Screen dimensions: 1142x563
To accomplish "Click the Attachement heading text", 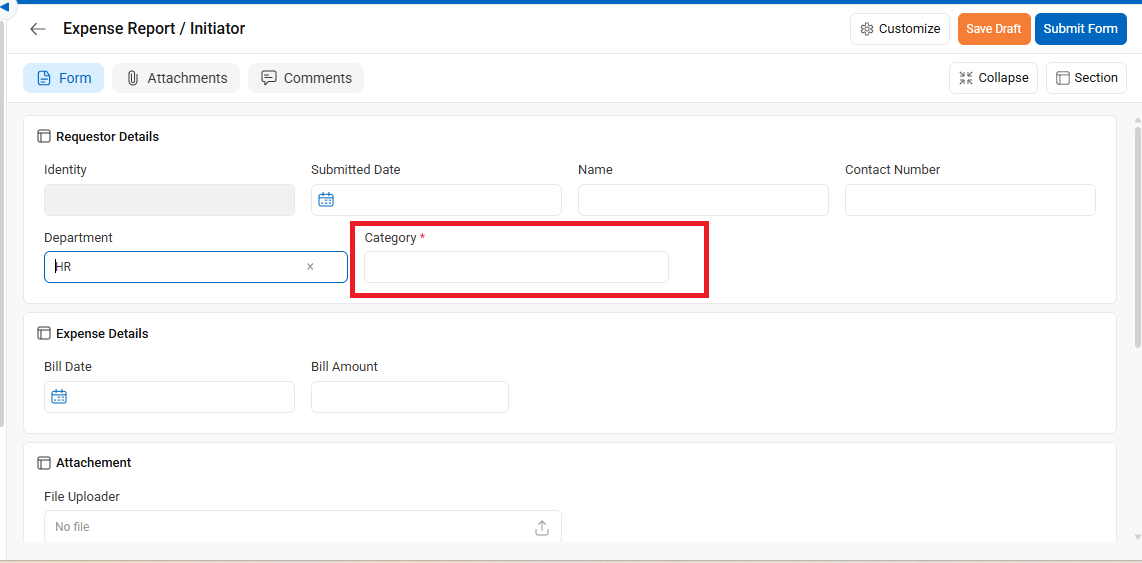I will (93, 462).
